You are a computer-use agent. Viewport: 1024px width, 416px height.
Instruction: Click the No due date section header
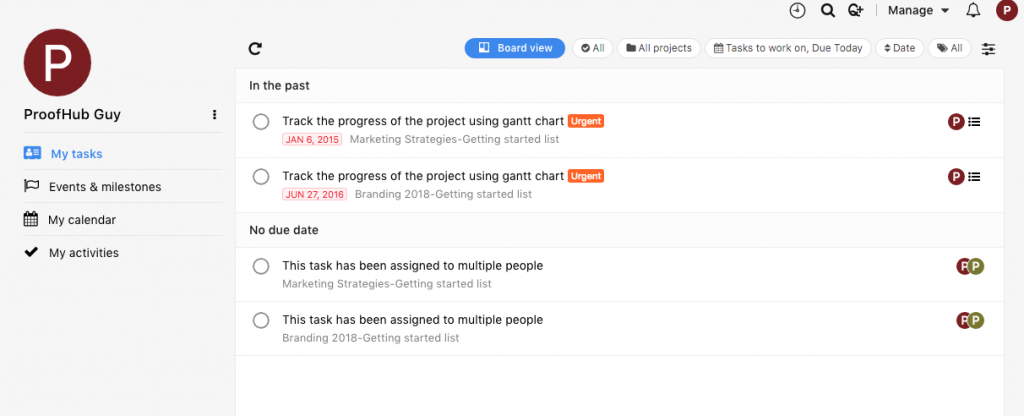click(284, 230)
